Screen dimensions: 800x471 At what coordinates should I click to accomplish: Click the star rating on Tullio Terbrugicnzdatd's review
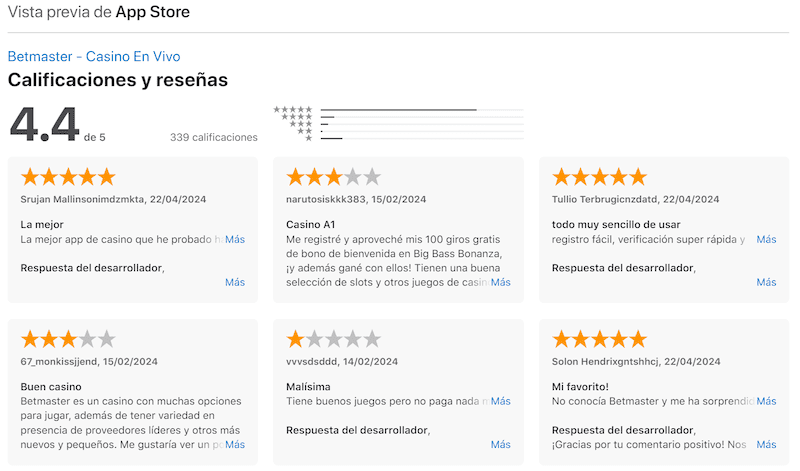tap(599, 177)
